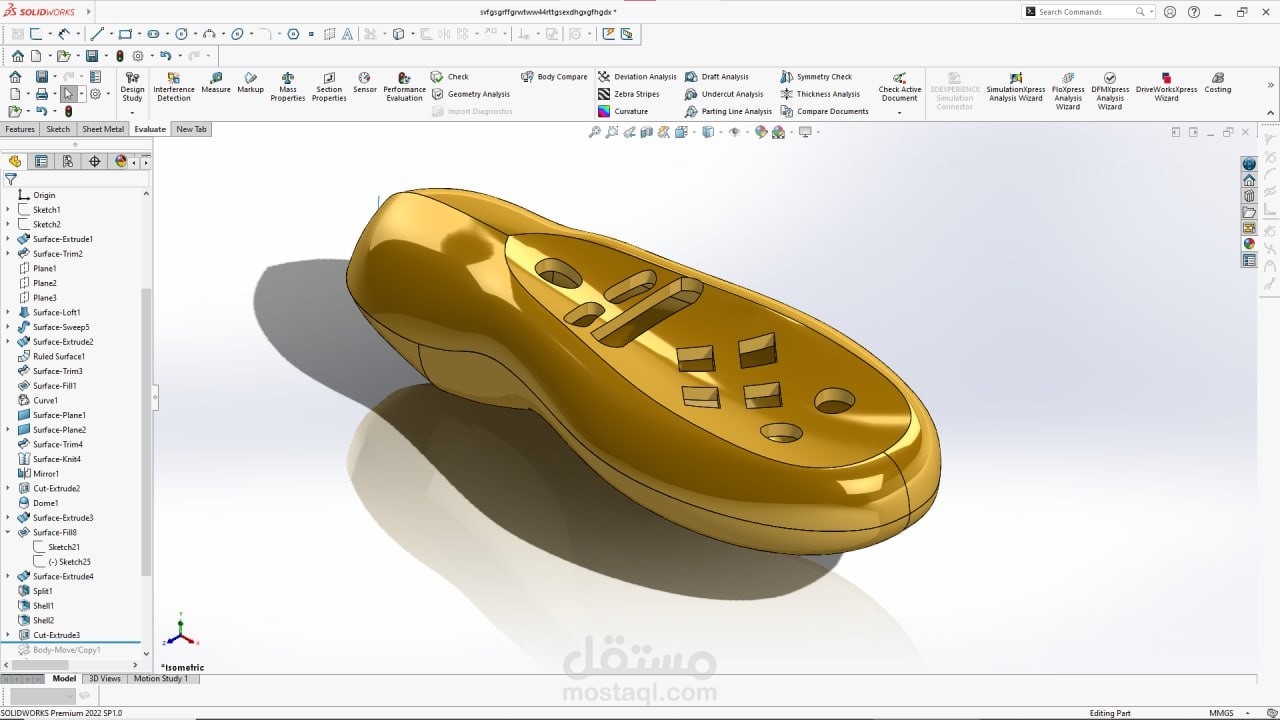Open Performance Evaluation

(404, 87)
